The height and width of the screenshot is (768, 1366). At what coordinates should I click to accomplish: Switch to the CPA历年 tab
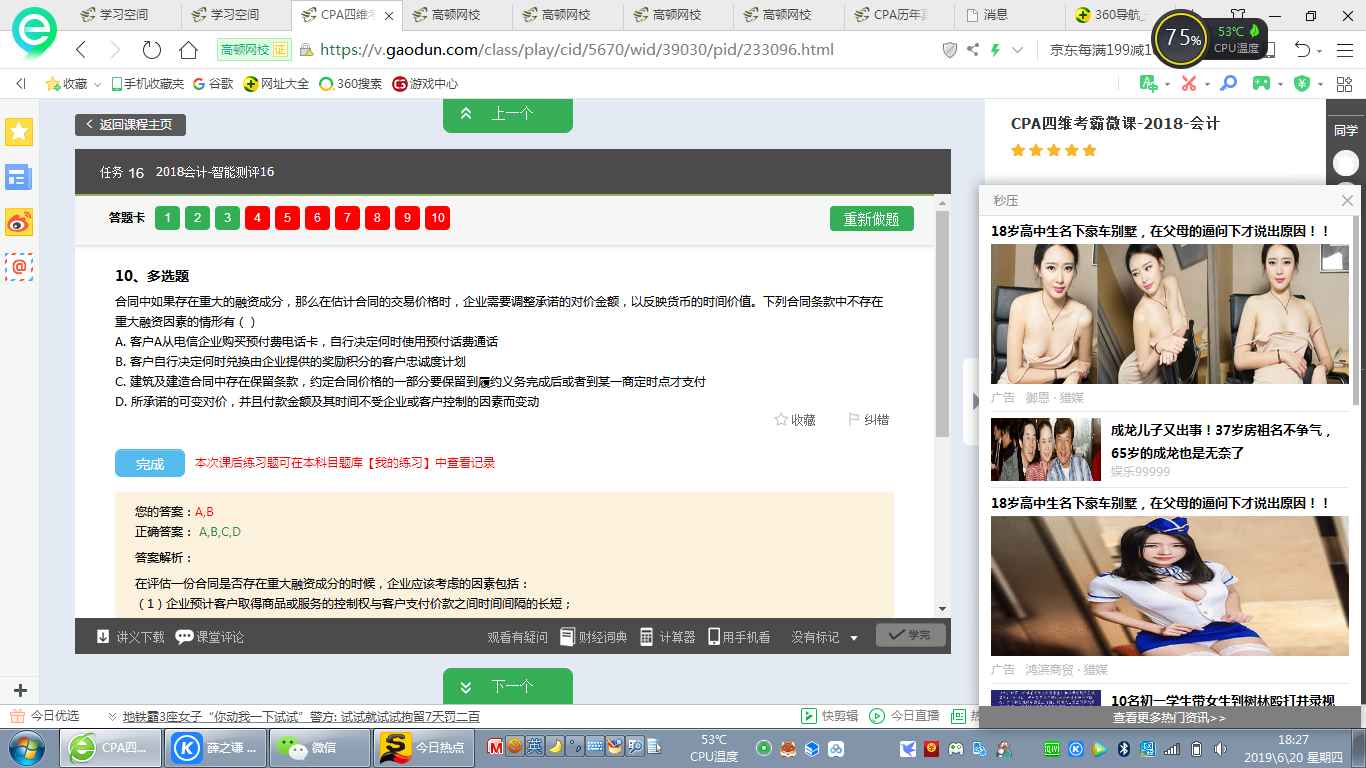click(x=897, y=15)
